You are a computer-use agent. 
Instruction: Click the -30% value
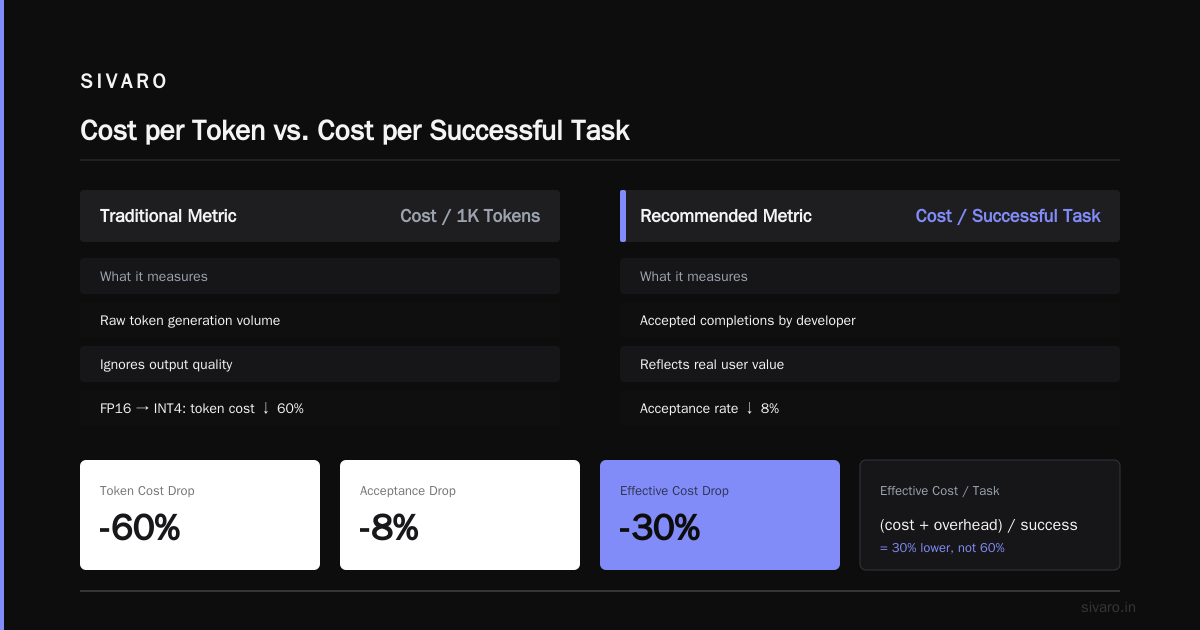[x=660, y=527]
